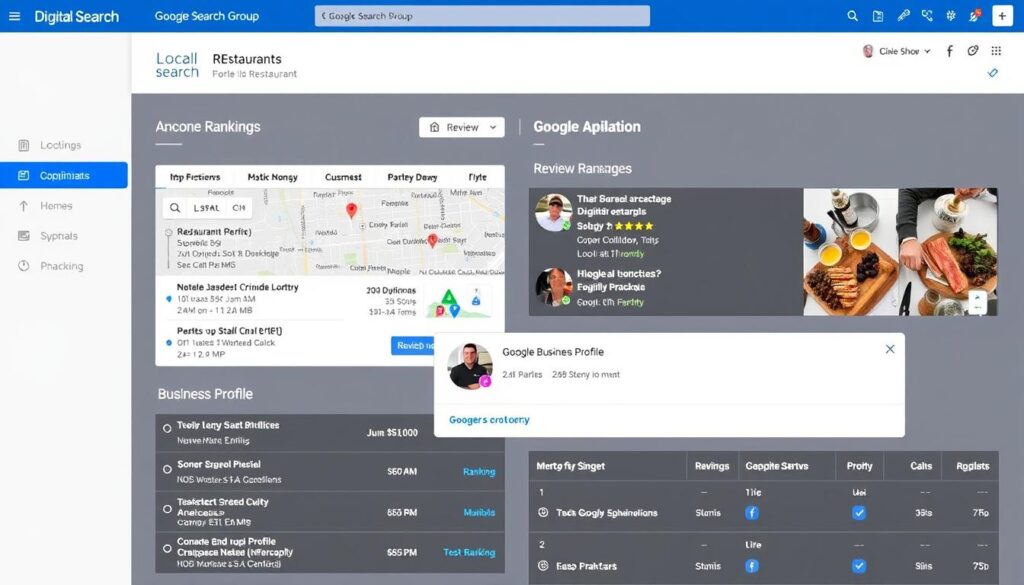Click Facebook icon in Teck Gogly Sphinelions row
The width and height of the screenshot is (1024, 585).
click(x=752, y=513)
